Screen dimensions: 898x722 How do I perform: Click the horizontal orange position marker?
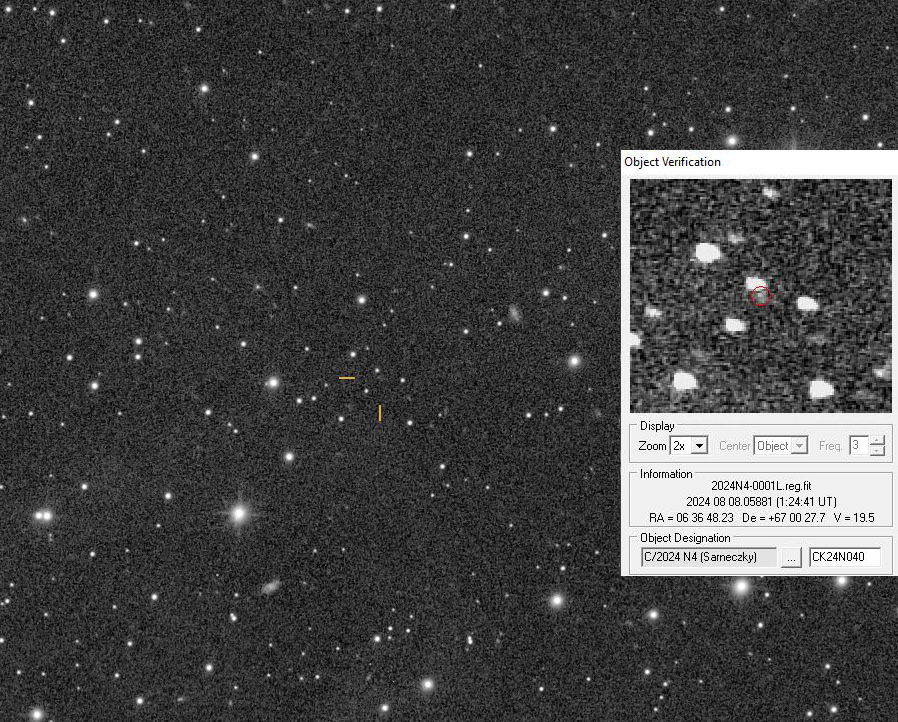tap(347, 378)
